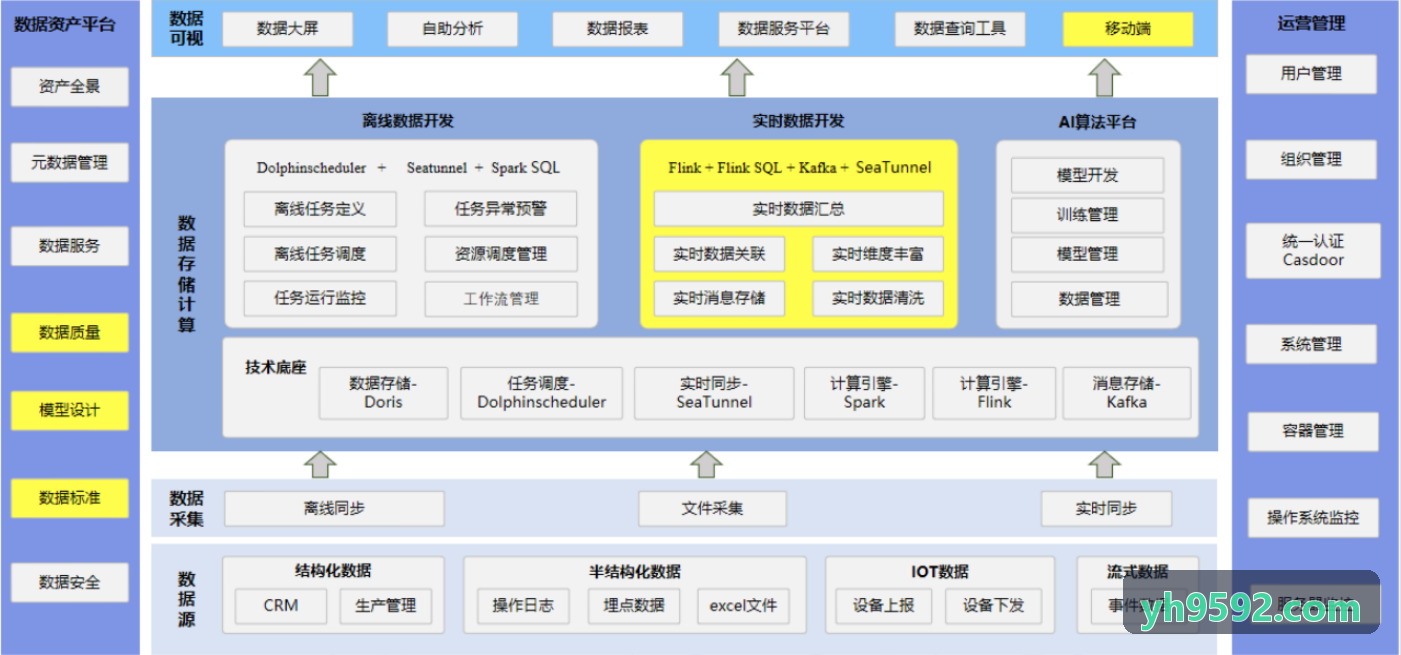Click the 容器管理 box

click(1313, 431)
